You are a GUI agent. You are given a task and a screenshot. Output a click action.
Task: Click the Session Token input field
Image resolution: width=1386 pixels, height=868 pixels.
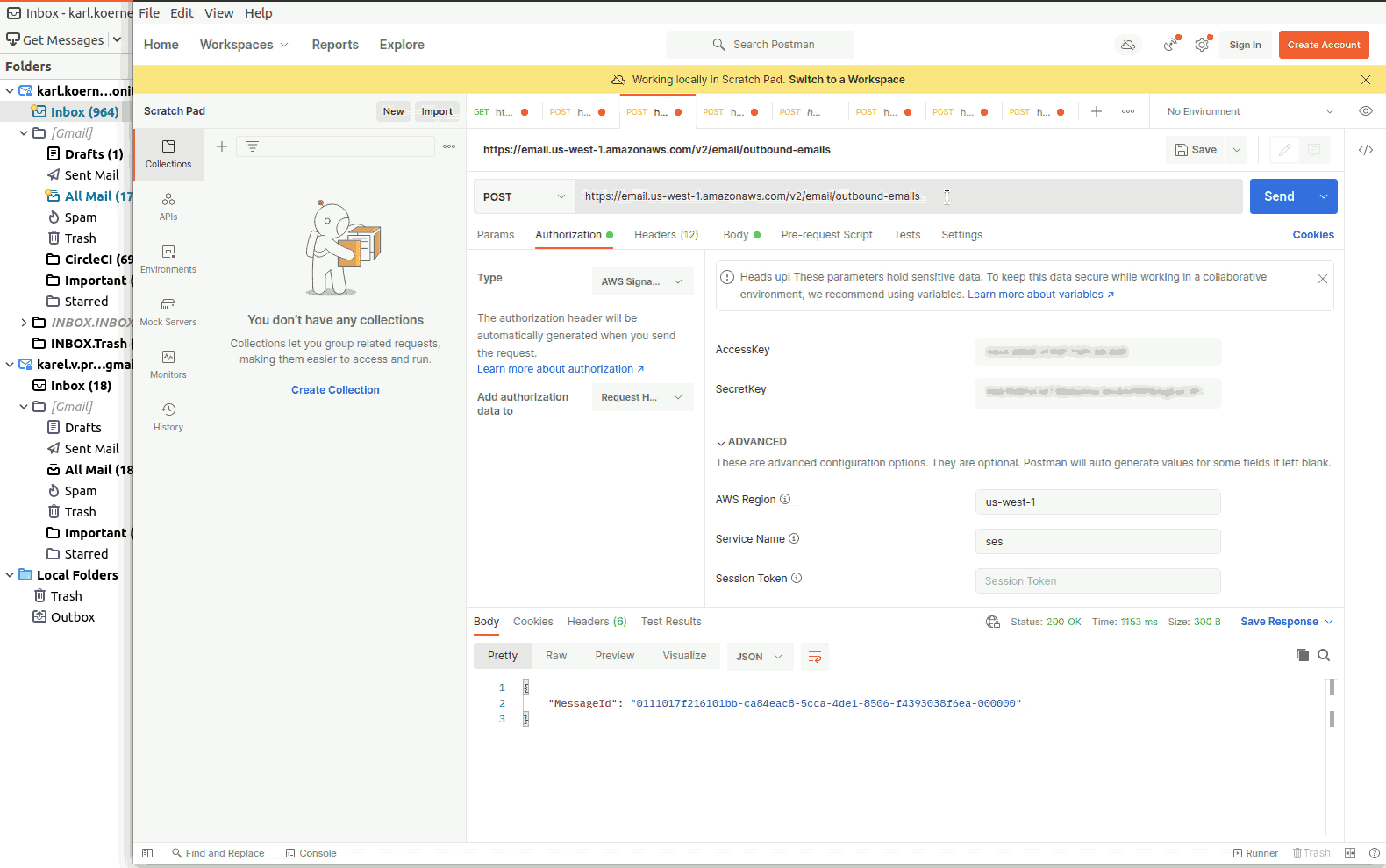click(x=1097, y=581)
